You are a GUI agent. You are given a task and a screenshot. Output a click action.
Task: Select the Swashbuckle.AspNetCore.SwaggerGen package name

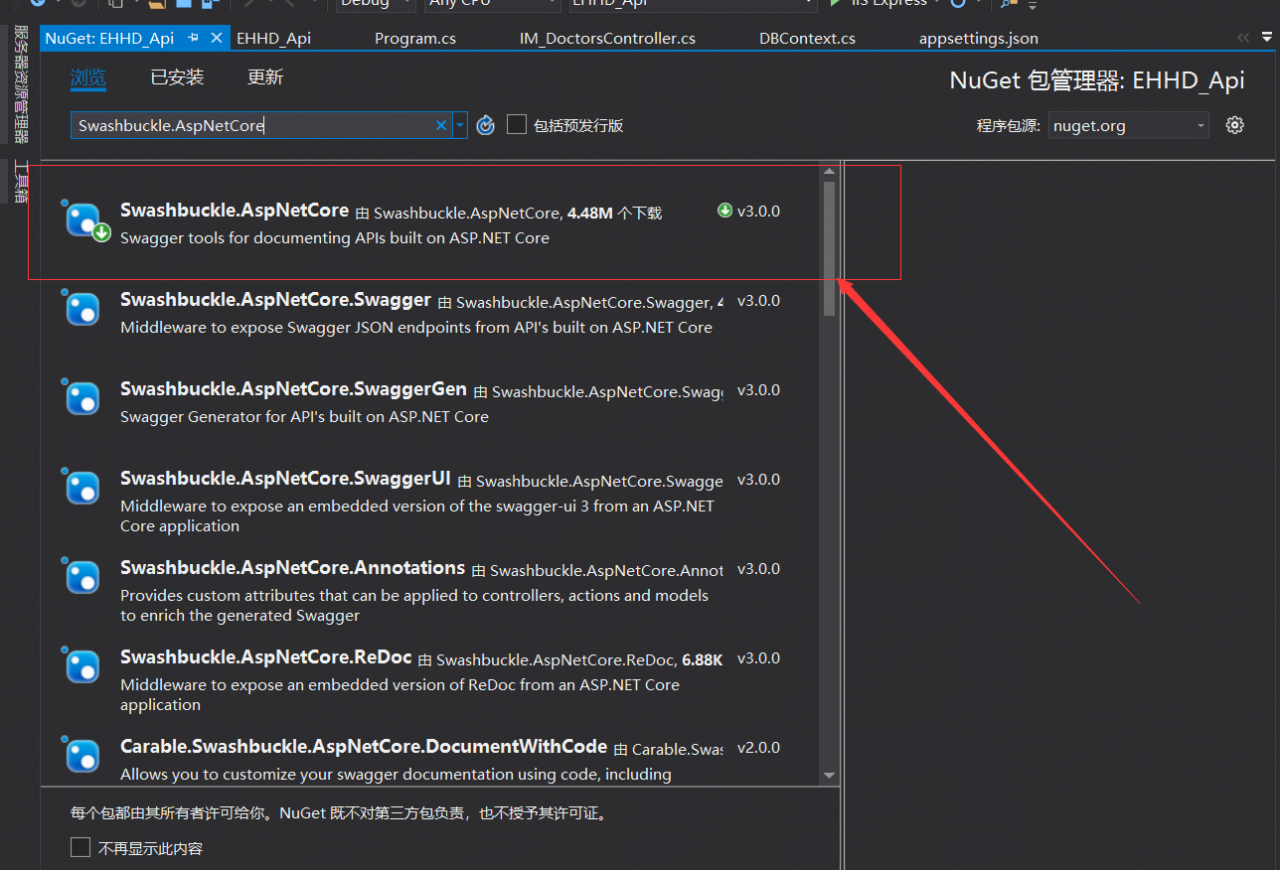293,389
